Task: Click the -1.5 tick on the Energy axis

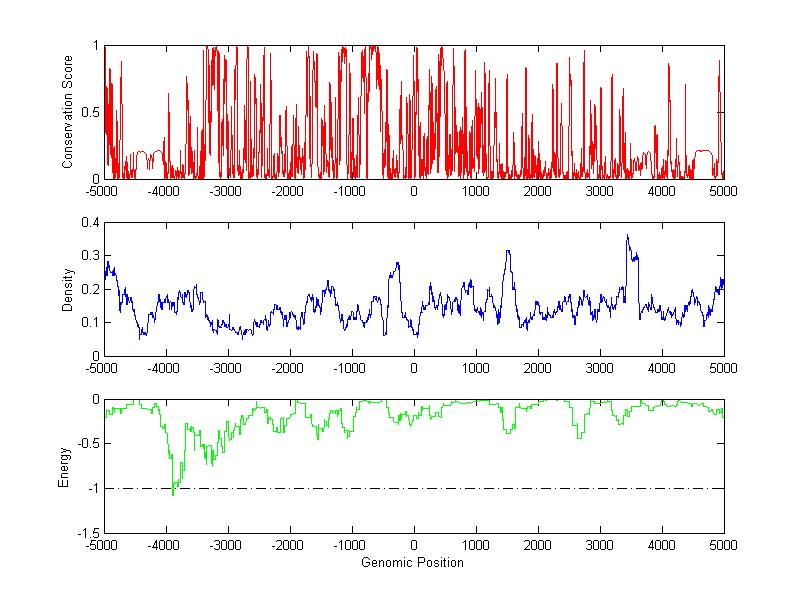Action: [87, 533]
